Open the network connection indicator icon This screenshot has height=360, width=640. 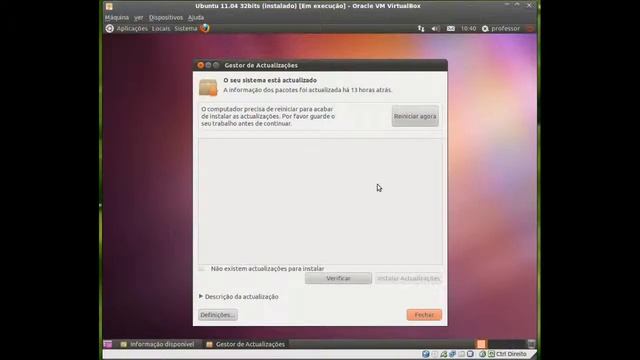pos(421,29)
